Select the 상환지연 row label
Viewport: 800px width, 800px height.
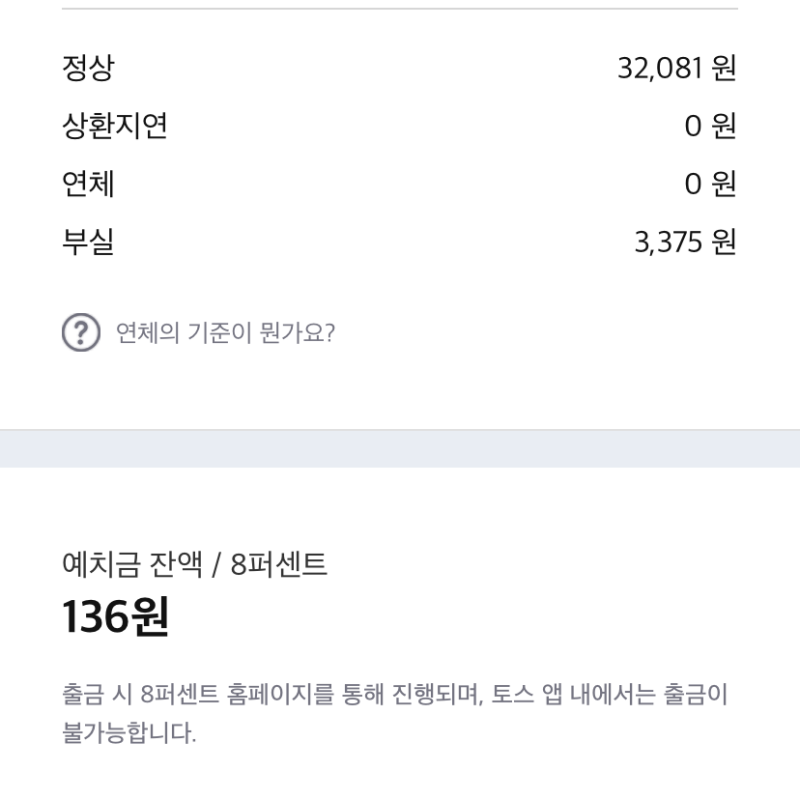coord(115,126)
